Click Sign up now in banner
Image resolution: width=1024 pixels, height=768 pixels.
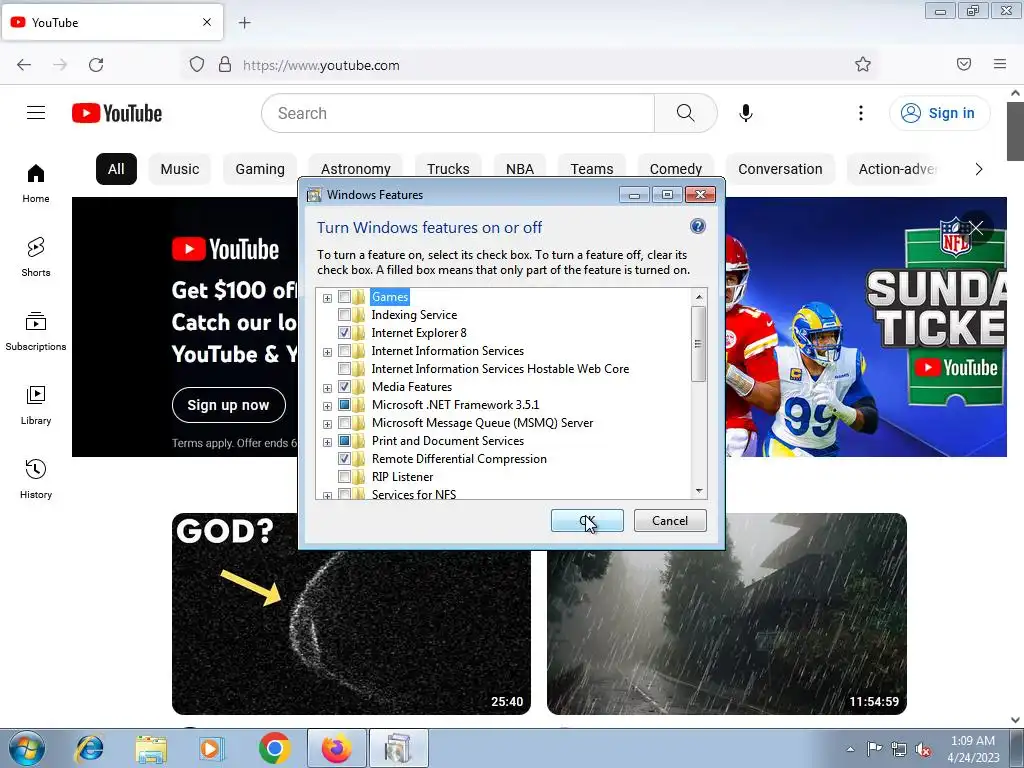pyautogui.click(x=229, y=405)
